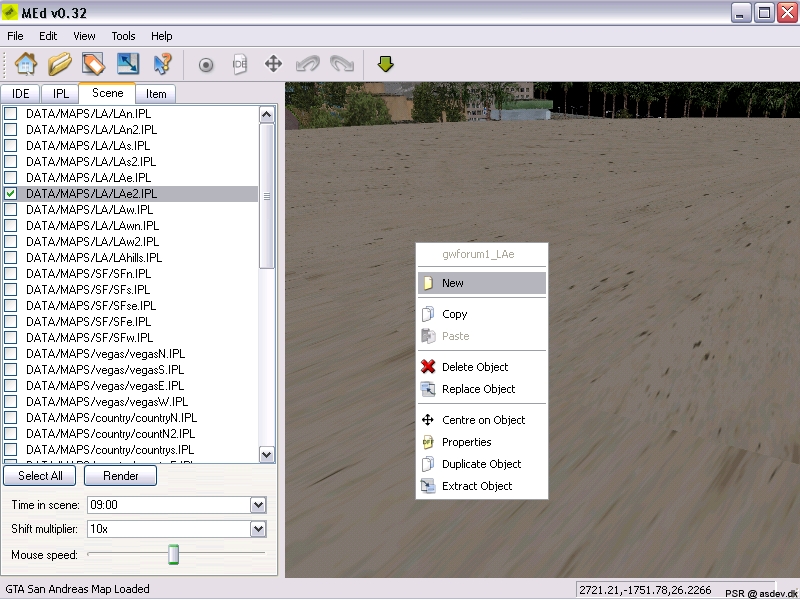
Task: Check the LAw.IPL checkbox
Action: [x=10, y=210]
